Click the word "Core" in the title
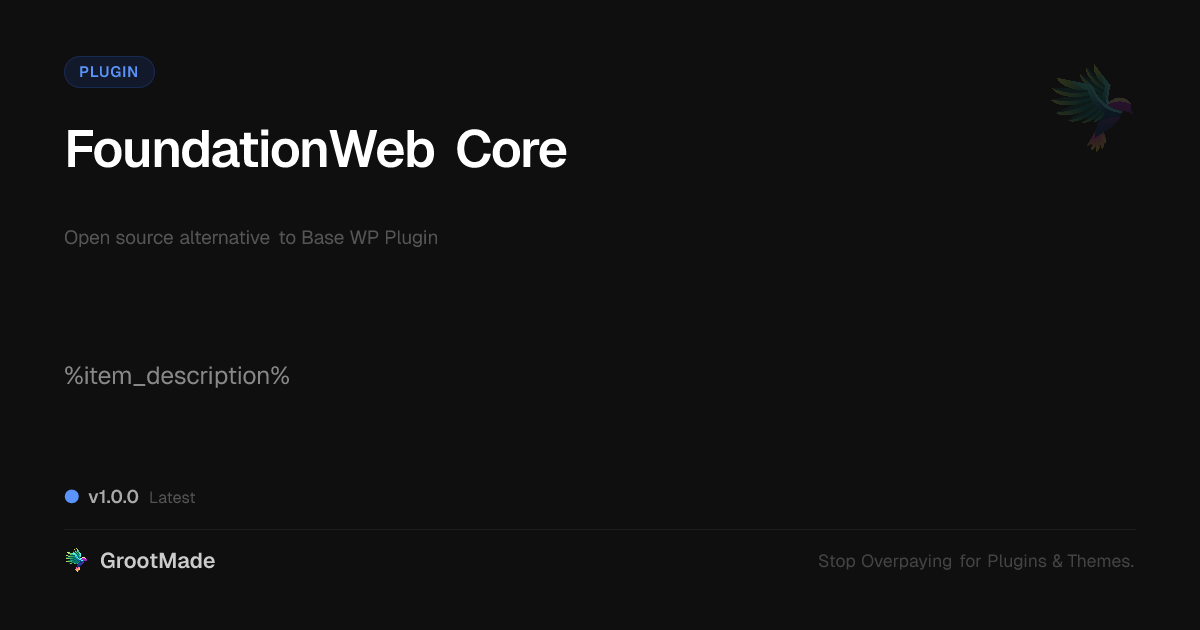This screenshot has width=1200, height=630. pyautogui.click(x=511, y=150)
